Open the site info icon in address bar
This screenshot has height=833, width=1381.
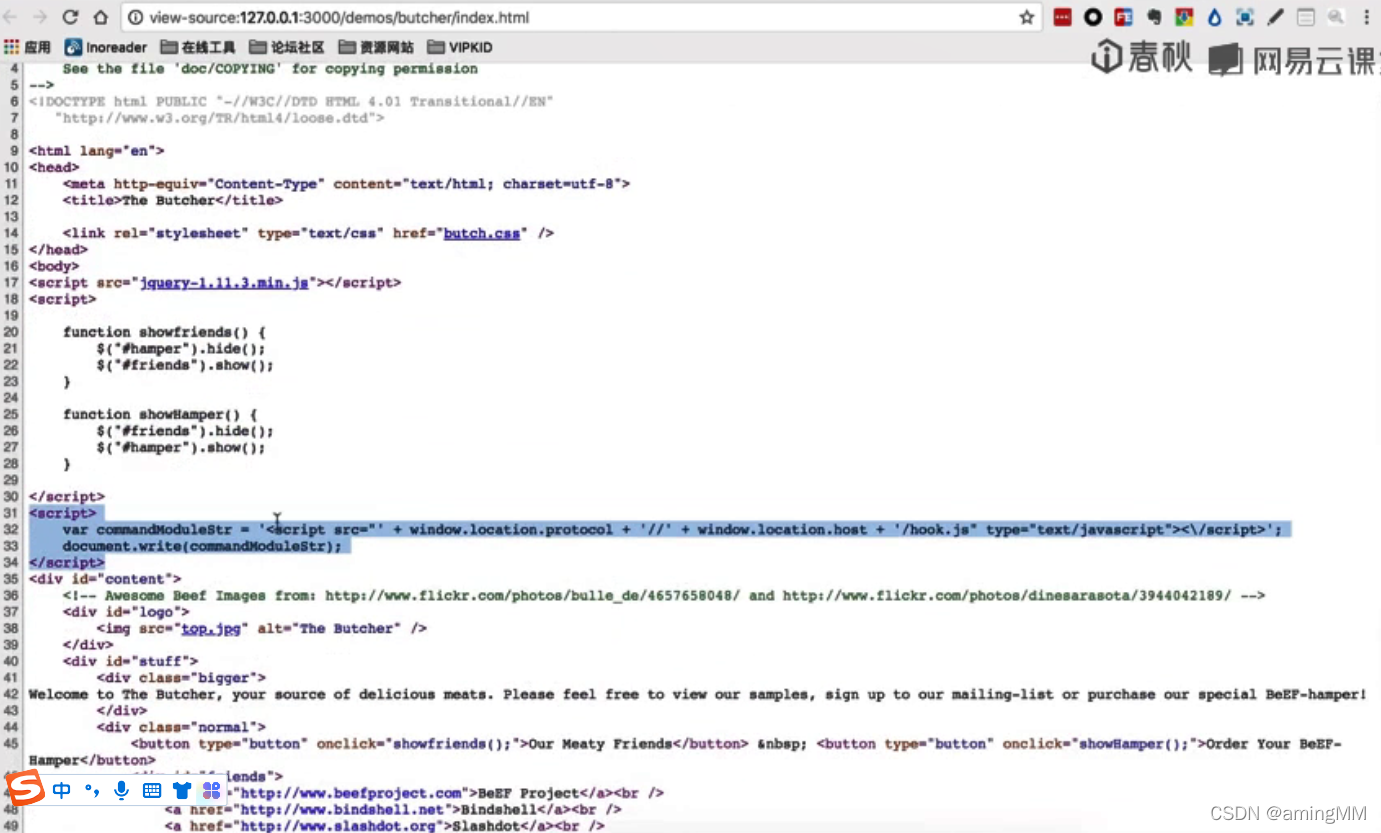[134, 17]
